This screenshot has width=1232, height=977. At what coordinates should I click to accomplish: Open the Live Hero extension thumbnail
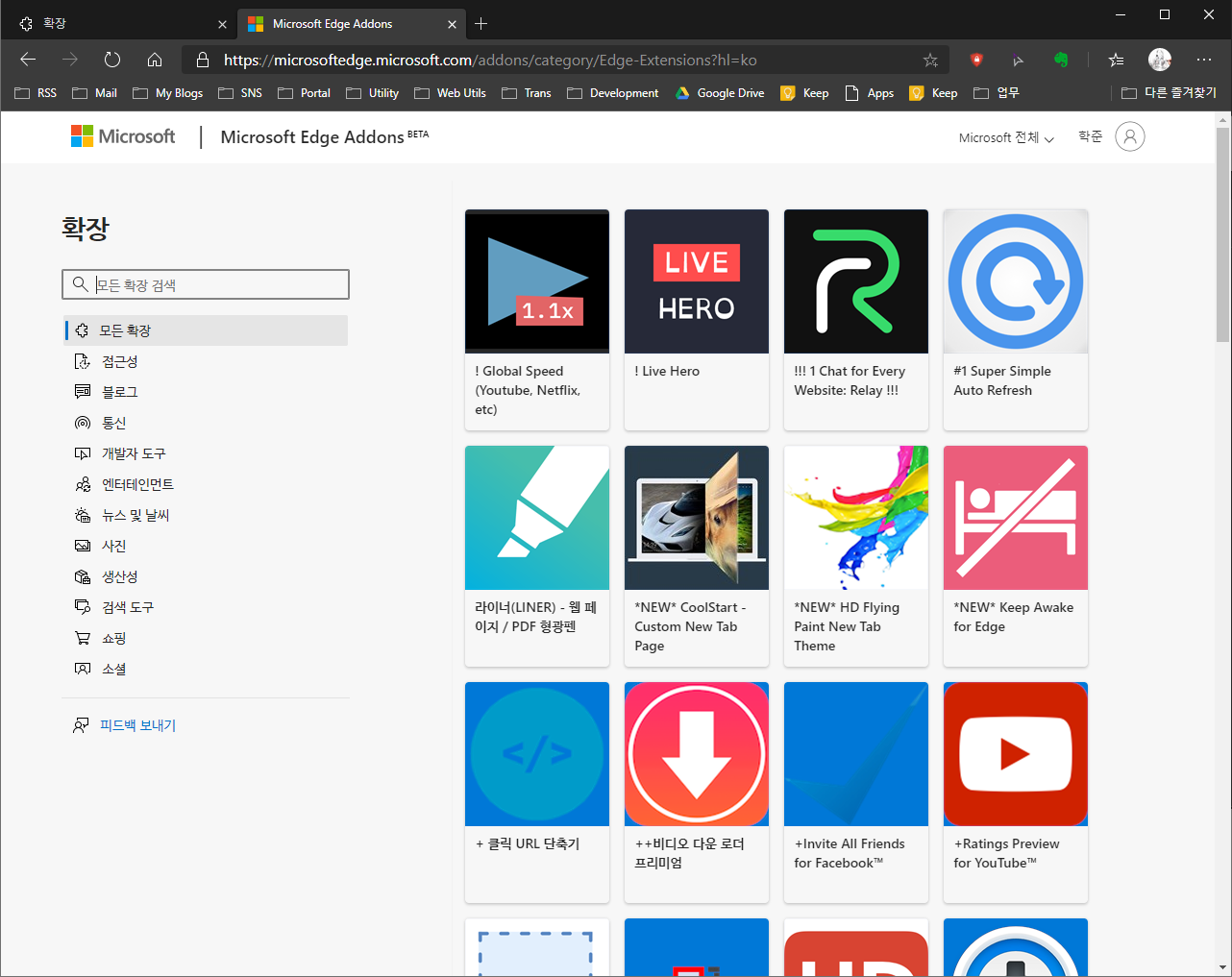(x=697, y=281)
